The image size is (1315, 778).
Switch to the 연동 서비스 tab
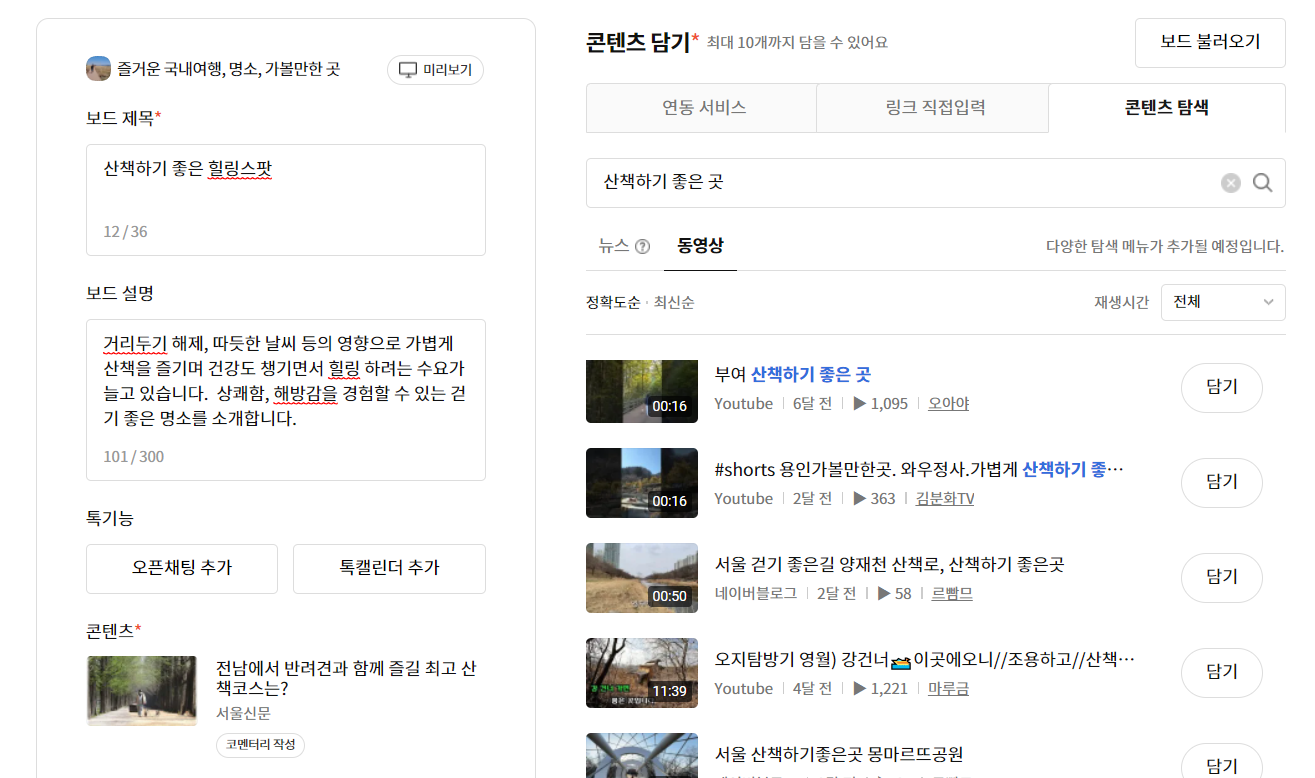702,108
